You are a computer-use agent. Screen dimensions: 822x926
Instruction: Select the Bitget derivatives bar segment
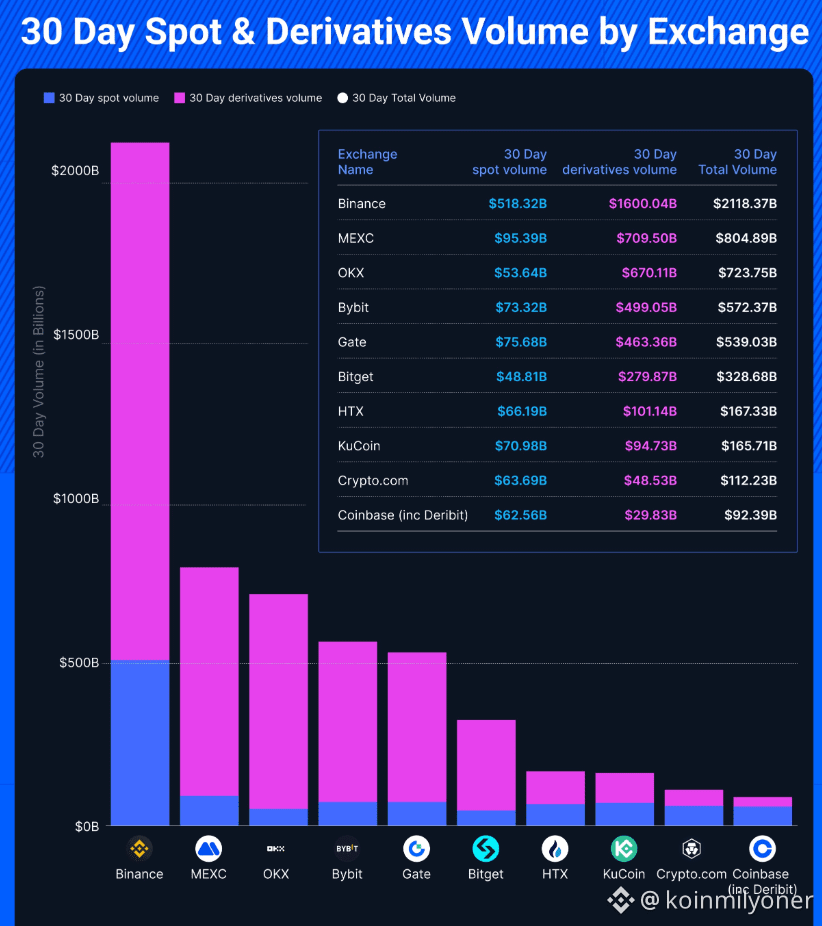point(486,765)
